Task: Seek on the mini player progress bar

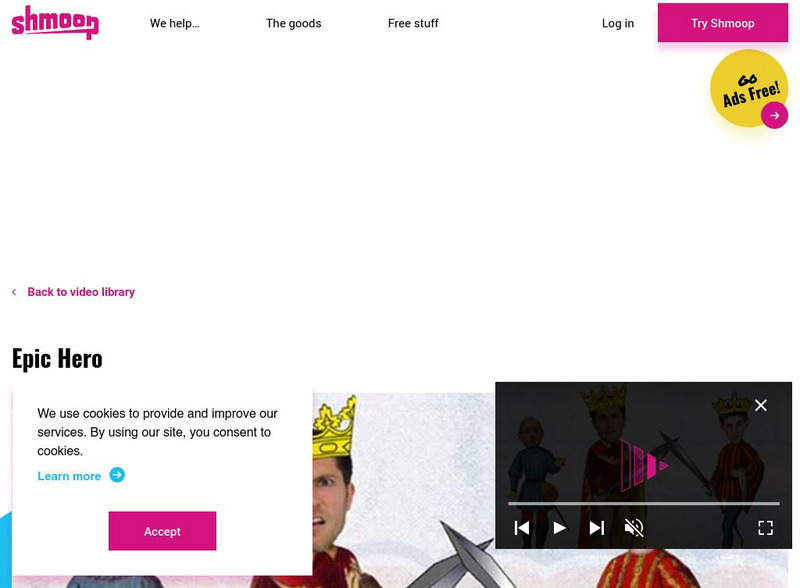Action: tap(643, 503)
